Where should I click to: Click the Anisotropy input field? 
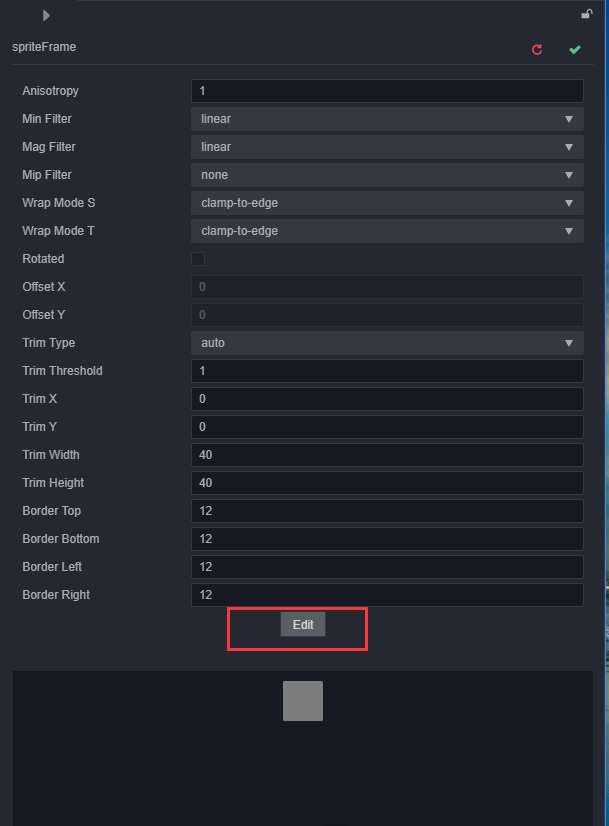386,91
